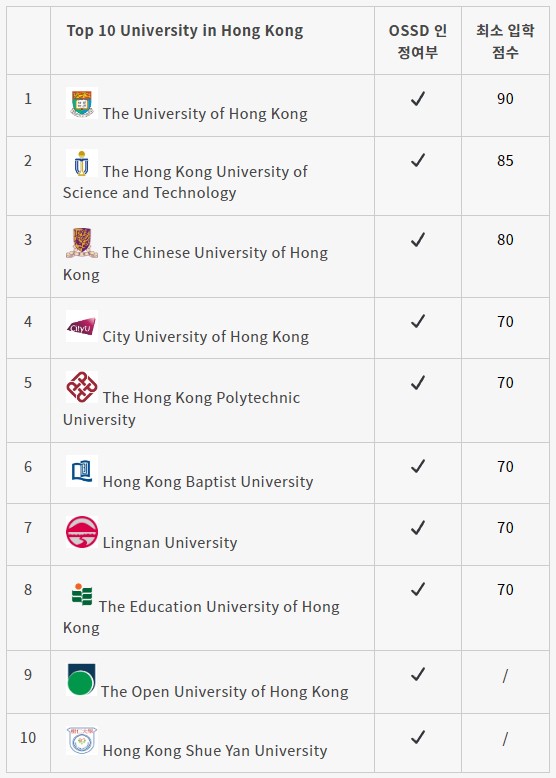This screenshot has width=556, height=778.
Task: Select the Hong Kong Baptist University logo
Action: point(82,471)
